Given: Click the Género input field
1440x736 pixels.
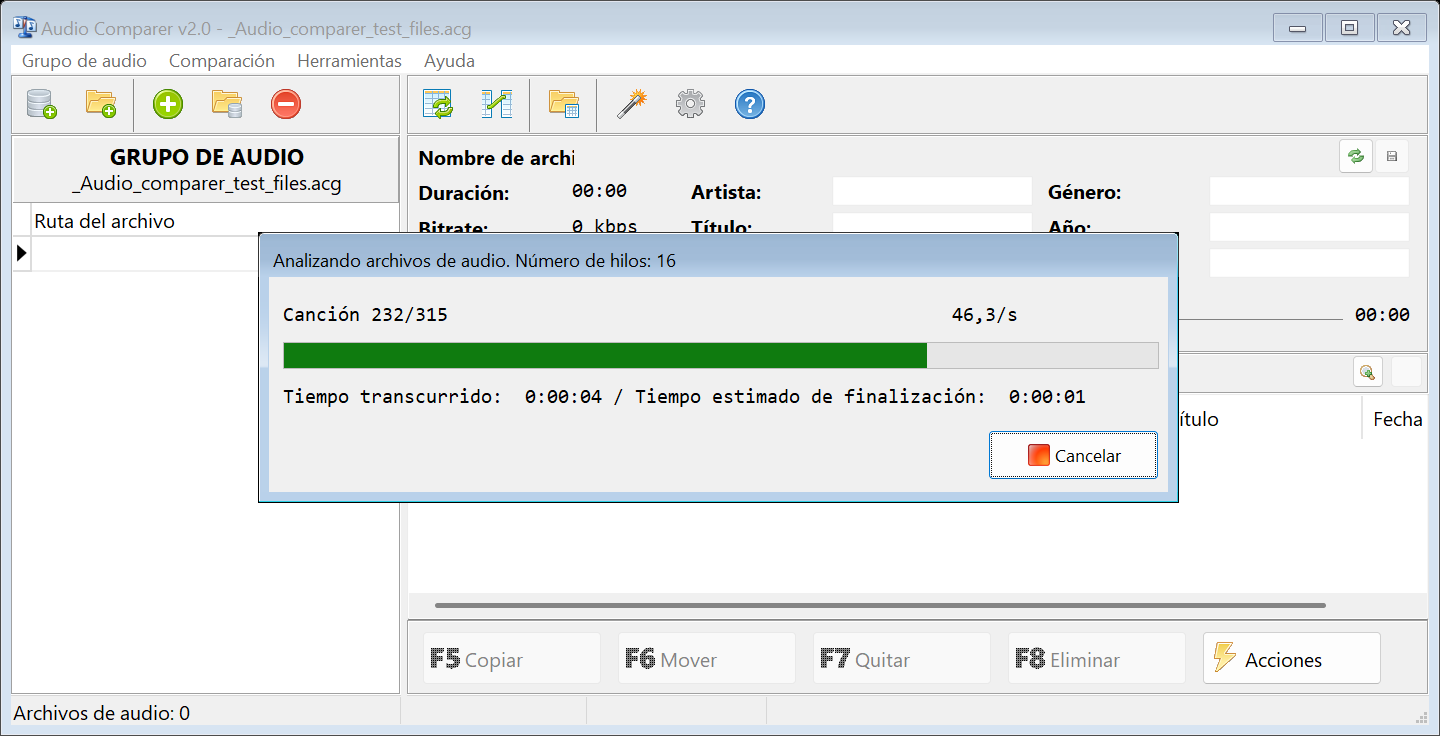Looking at the screenshot, I should (x=1309, y=191).
